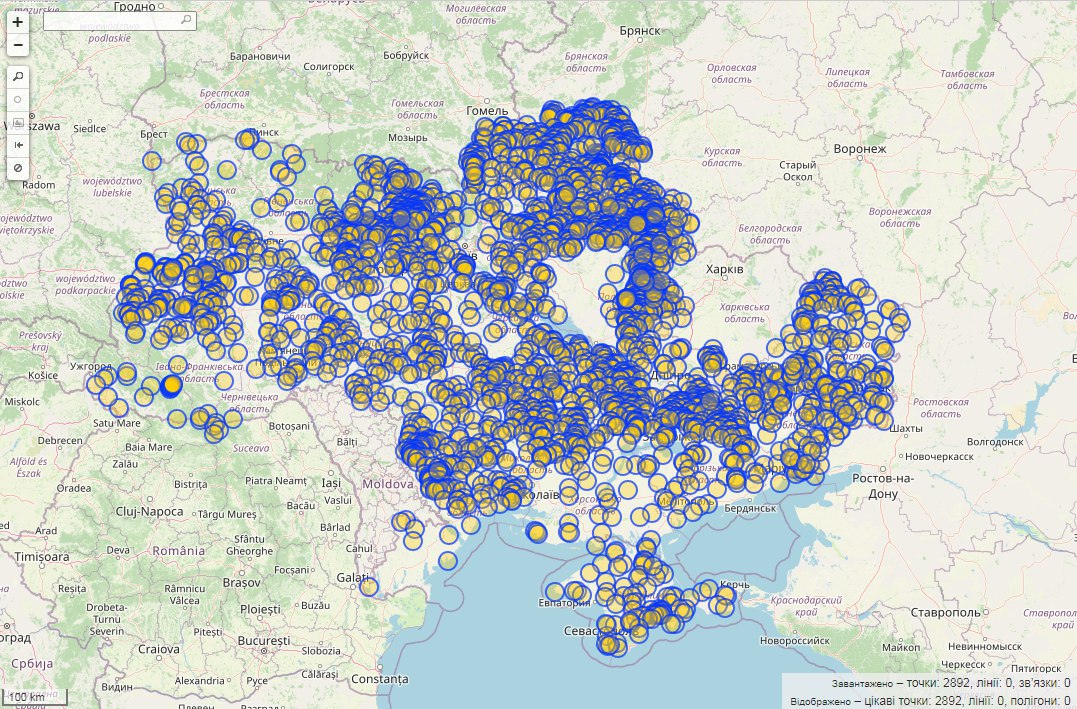Viewport: 1077px width, 709px height.
Task: Click the back-arrow collapse icon in left toolbar
Action: tap(18, 145)
